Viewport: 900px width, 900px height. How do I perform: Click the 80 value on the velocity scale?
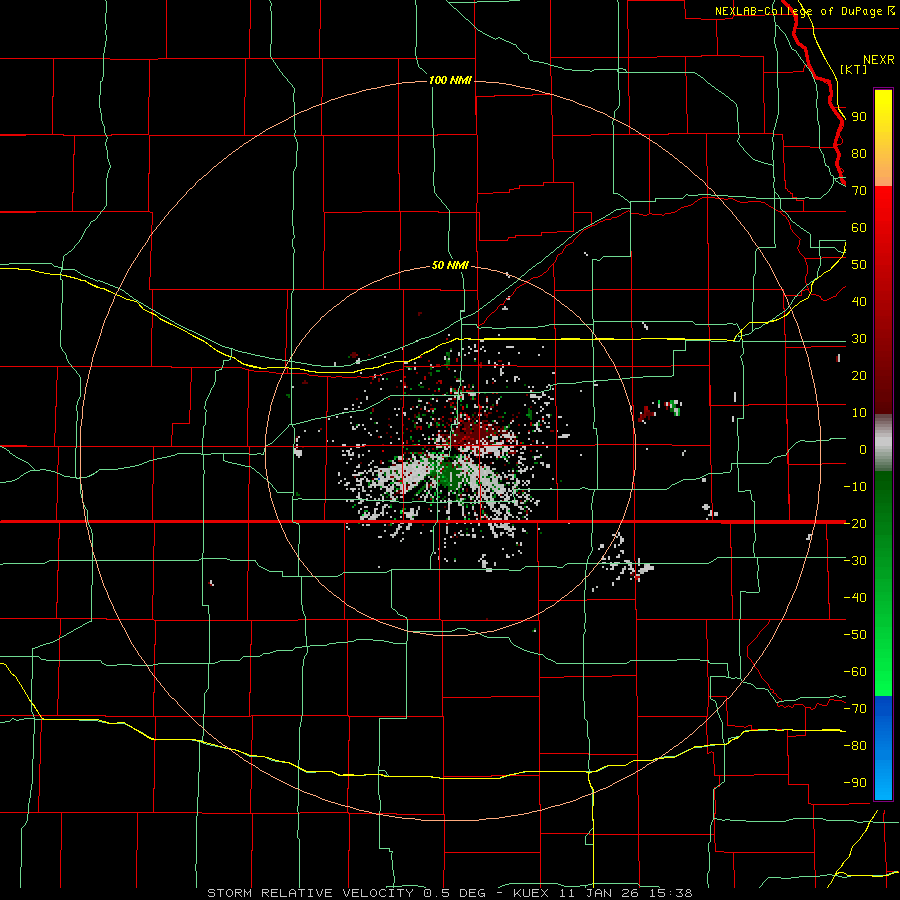(859, 154)
